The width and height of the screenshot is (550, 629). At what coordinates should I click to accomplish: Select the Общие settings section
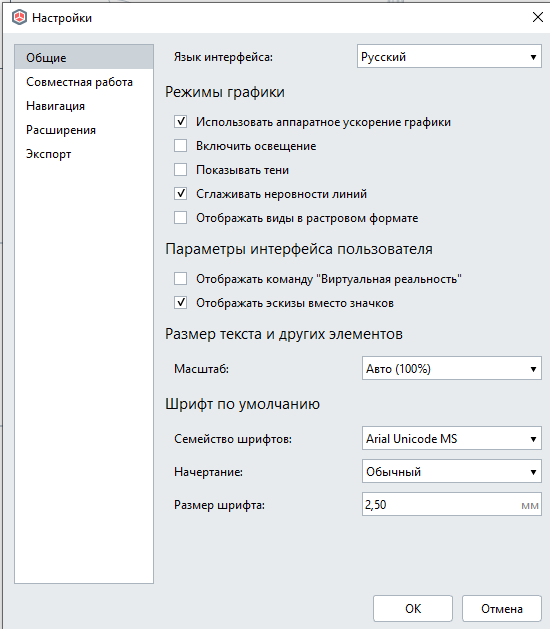tap(84, 57)
